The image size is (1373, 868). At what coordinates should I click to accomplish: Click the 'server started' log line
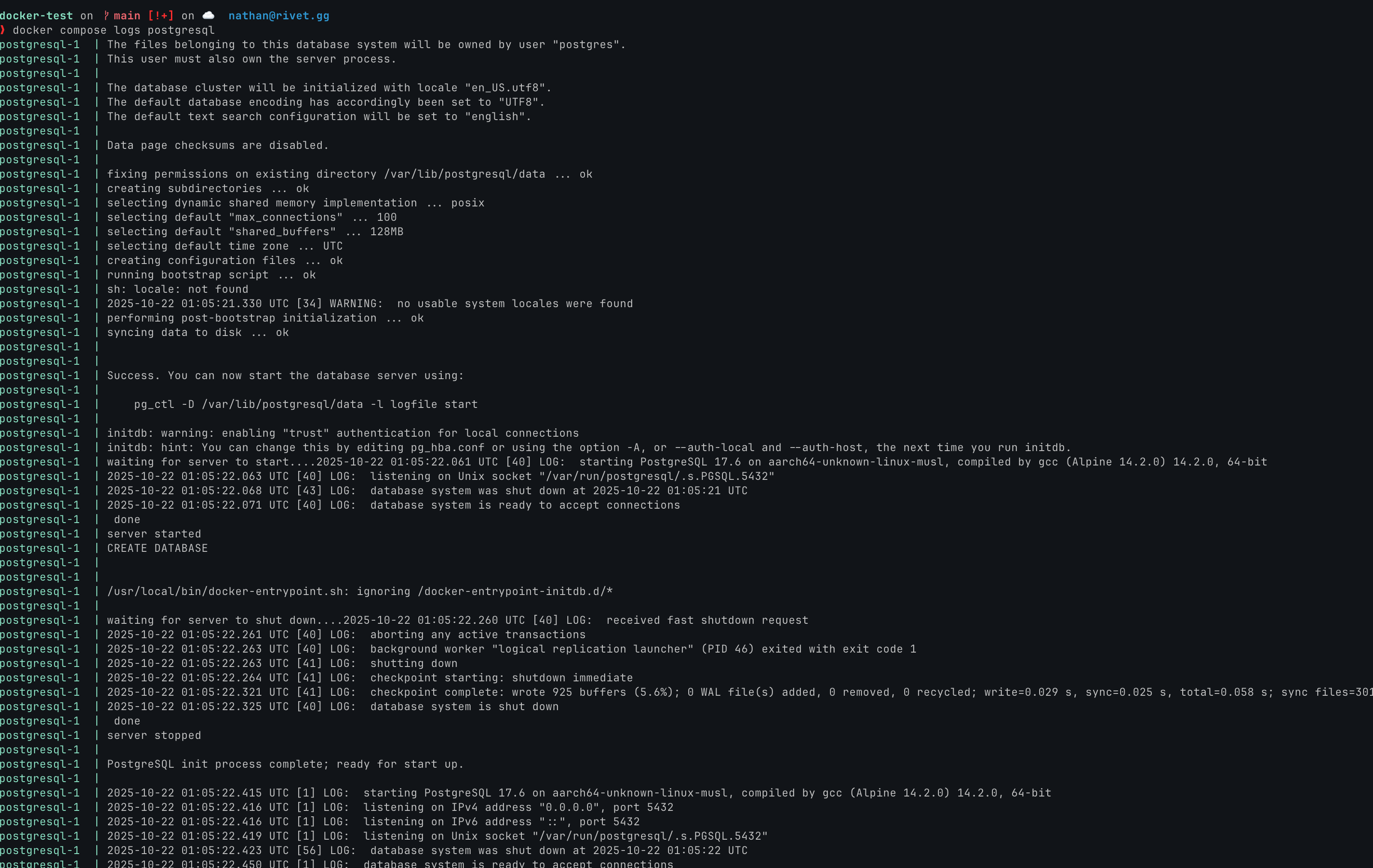point(154,533)
